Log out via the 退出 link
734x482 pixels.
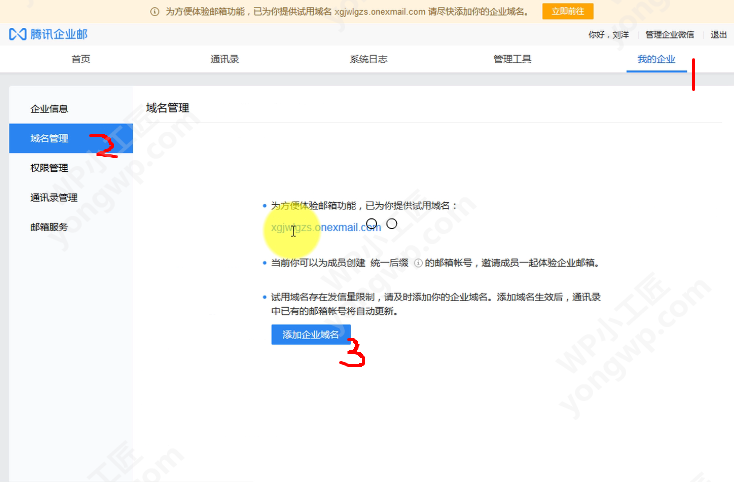718,35
